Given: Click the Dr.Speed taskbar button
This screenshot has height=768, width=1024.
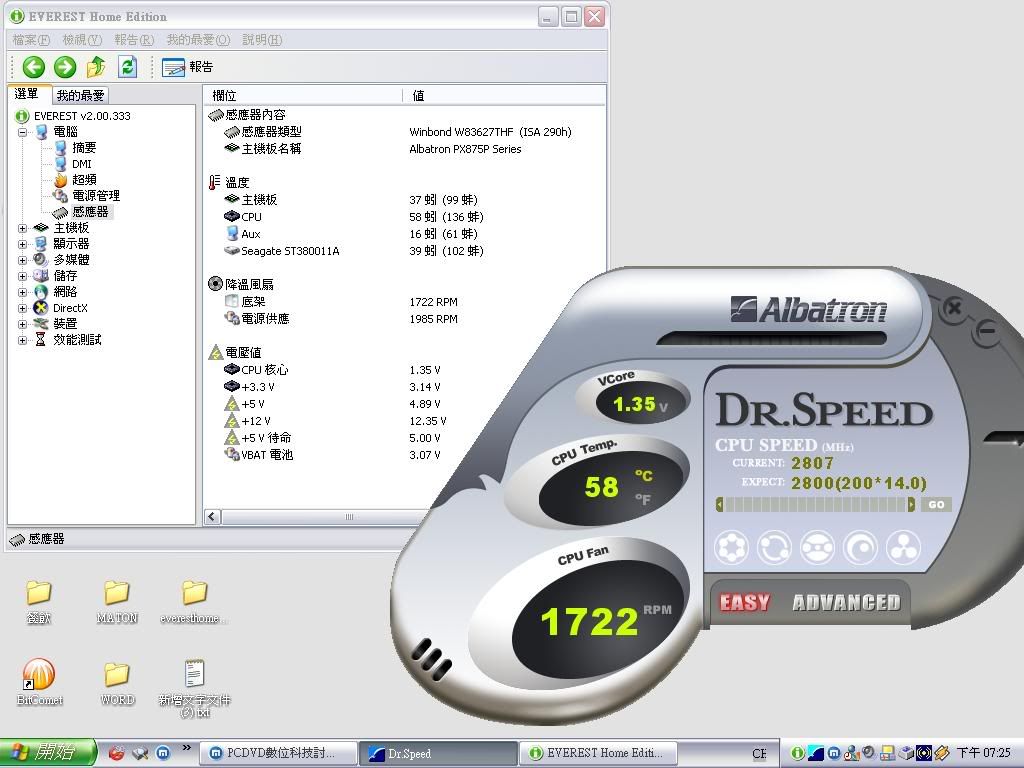Looking at the screenshot, I should tap(438, 753).
